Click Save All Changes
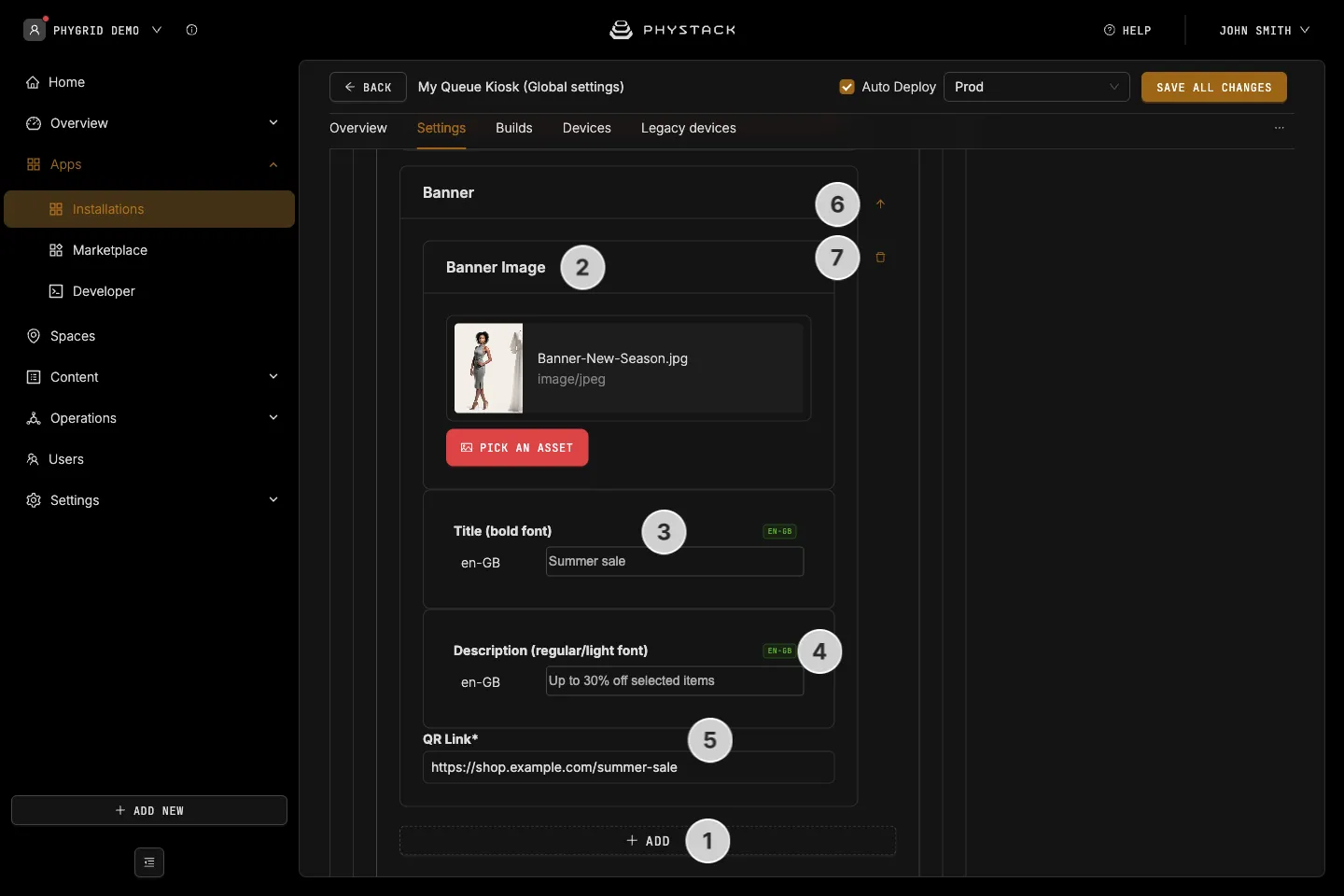This screenshot has height=896, width=1344. [x=1214, y=87]
